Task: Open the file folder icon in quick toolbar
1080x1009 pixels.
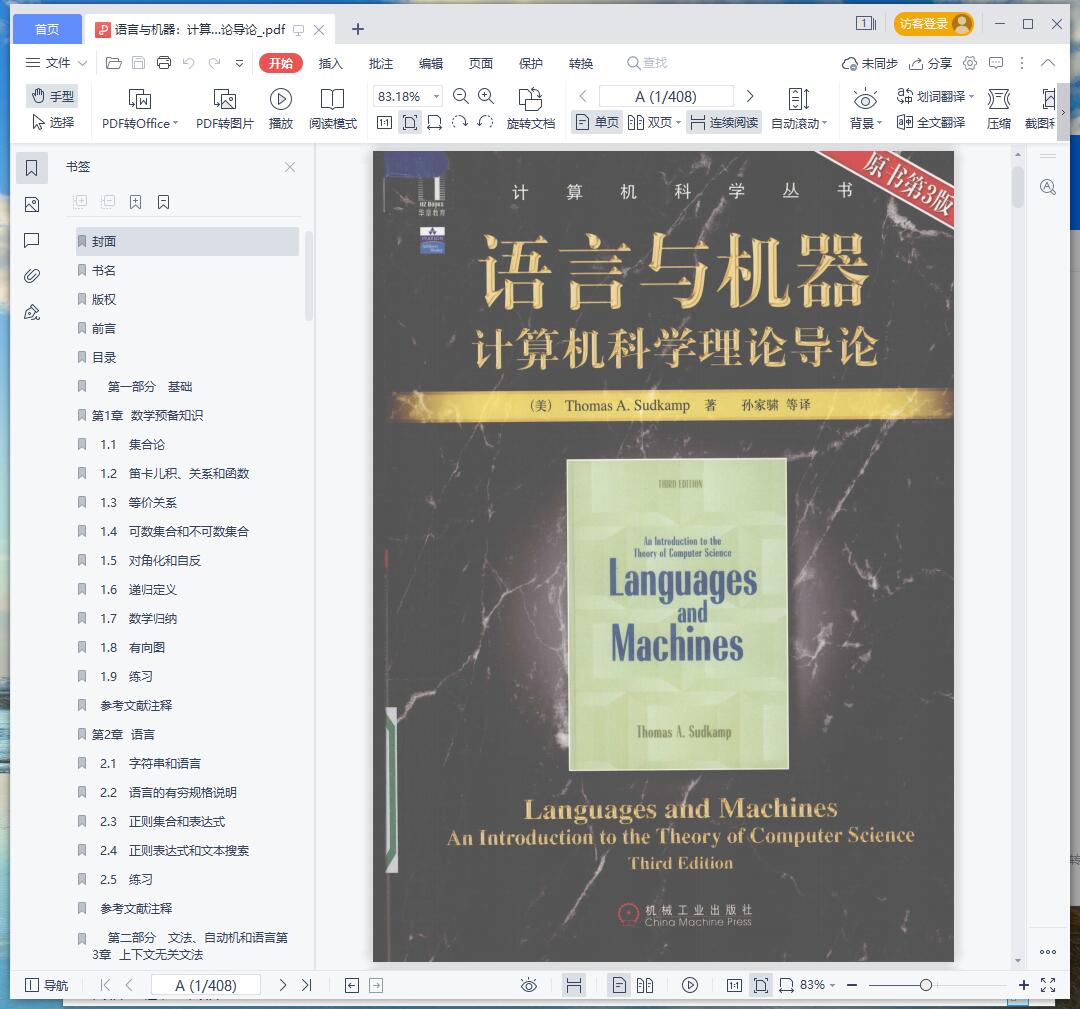Action: click(x=114, y=63)
